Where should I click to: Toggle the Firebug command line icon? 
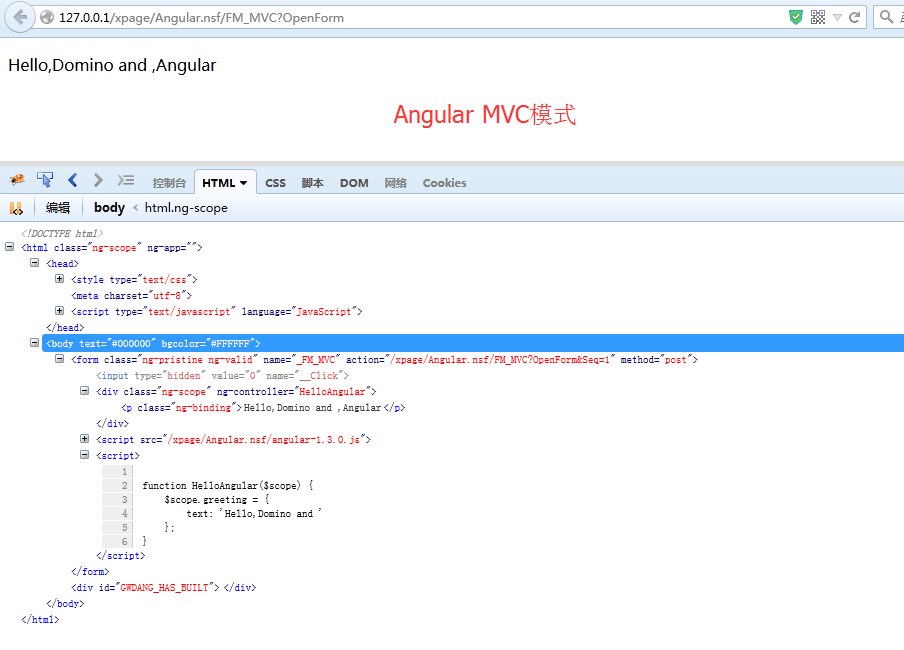(x=126, y=181)
